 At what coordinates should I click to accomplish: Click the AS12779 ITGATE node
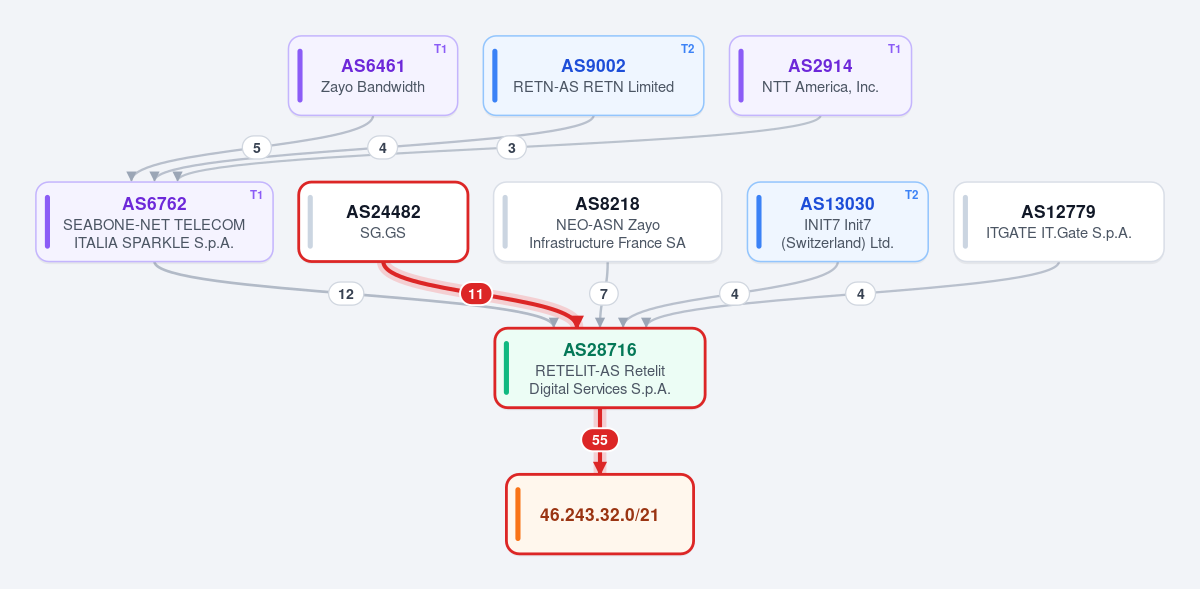pos(1058,222)
